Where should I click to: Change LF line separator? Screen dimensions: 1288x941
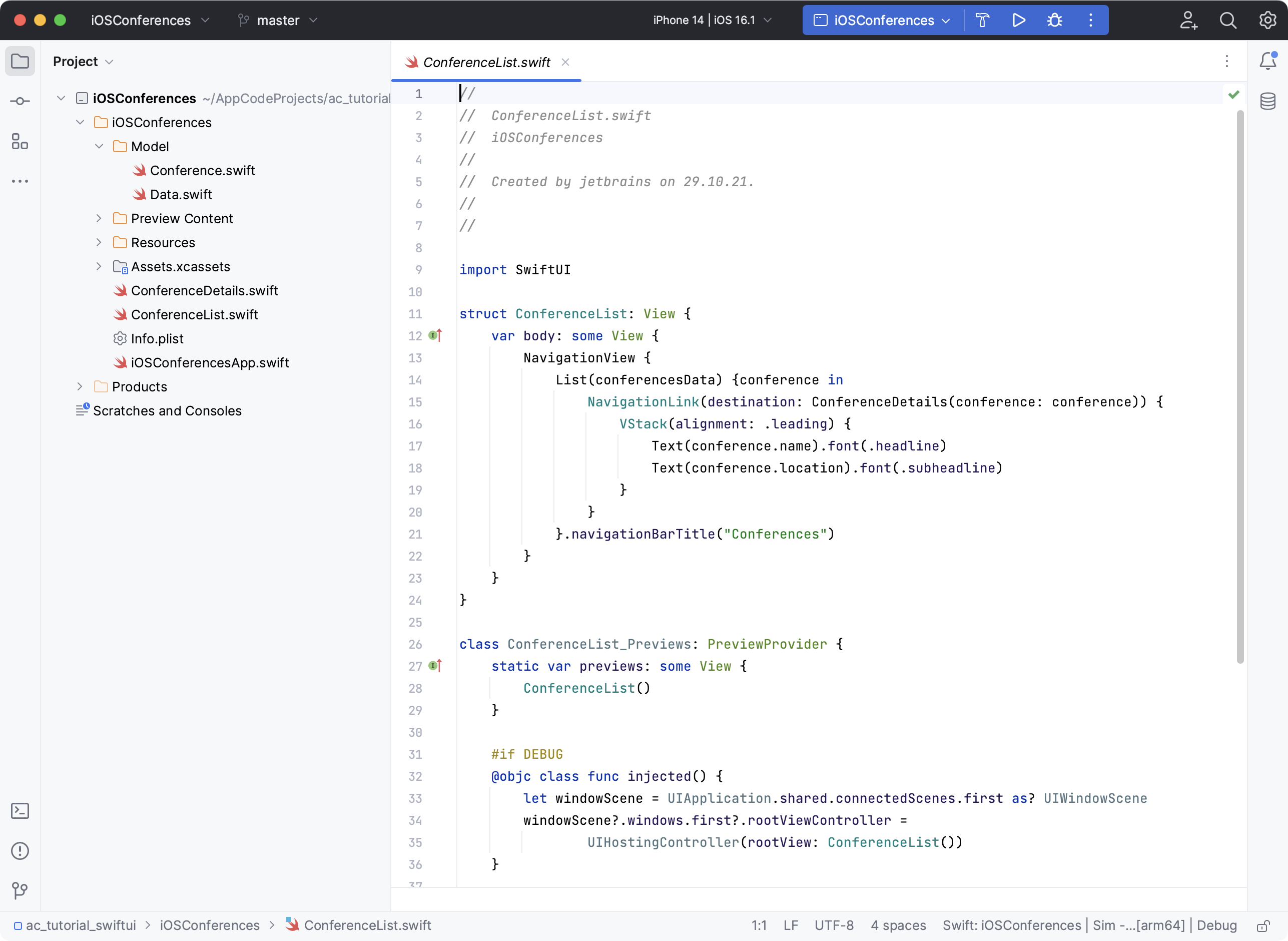coord(790,925)
